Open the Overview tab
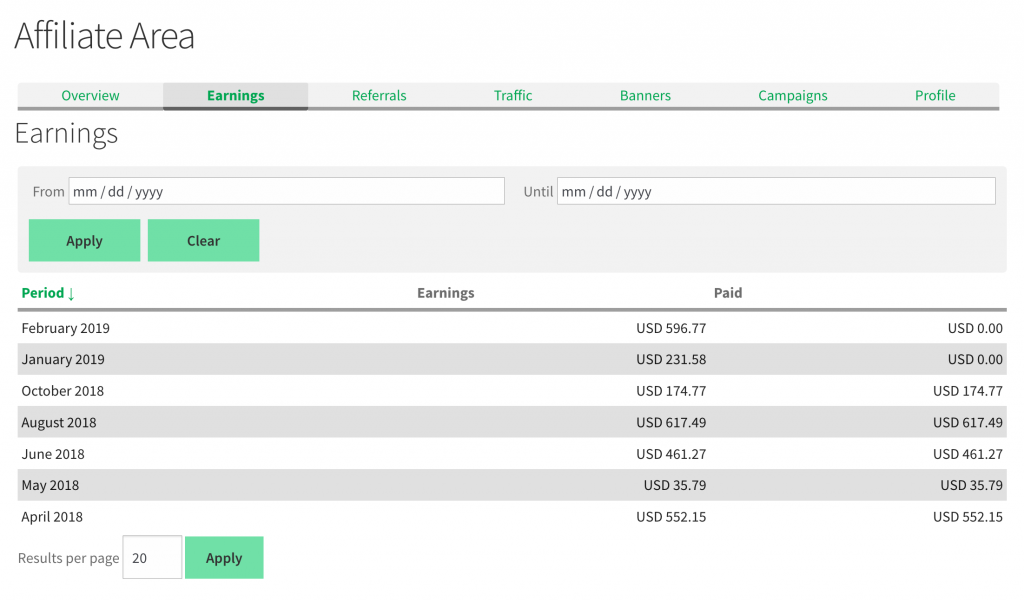The width and height of the screenshot is (1024, 601). (x=90, y=95)
